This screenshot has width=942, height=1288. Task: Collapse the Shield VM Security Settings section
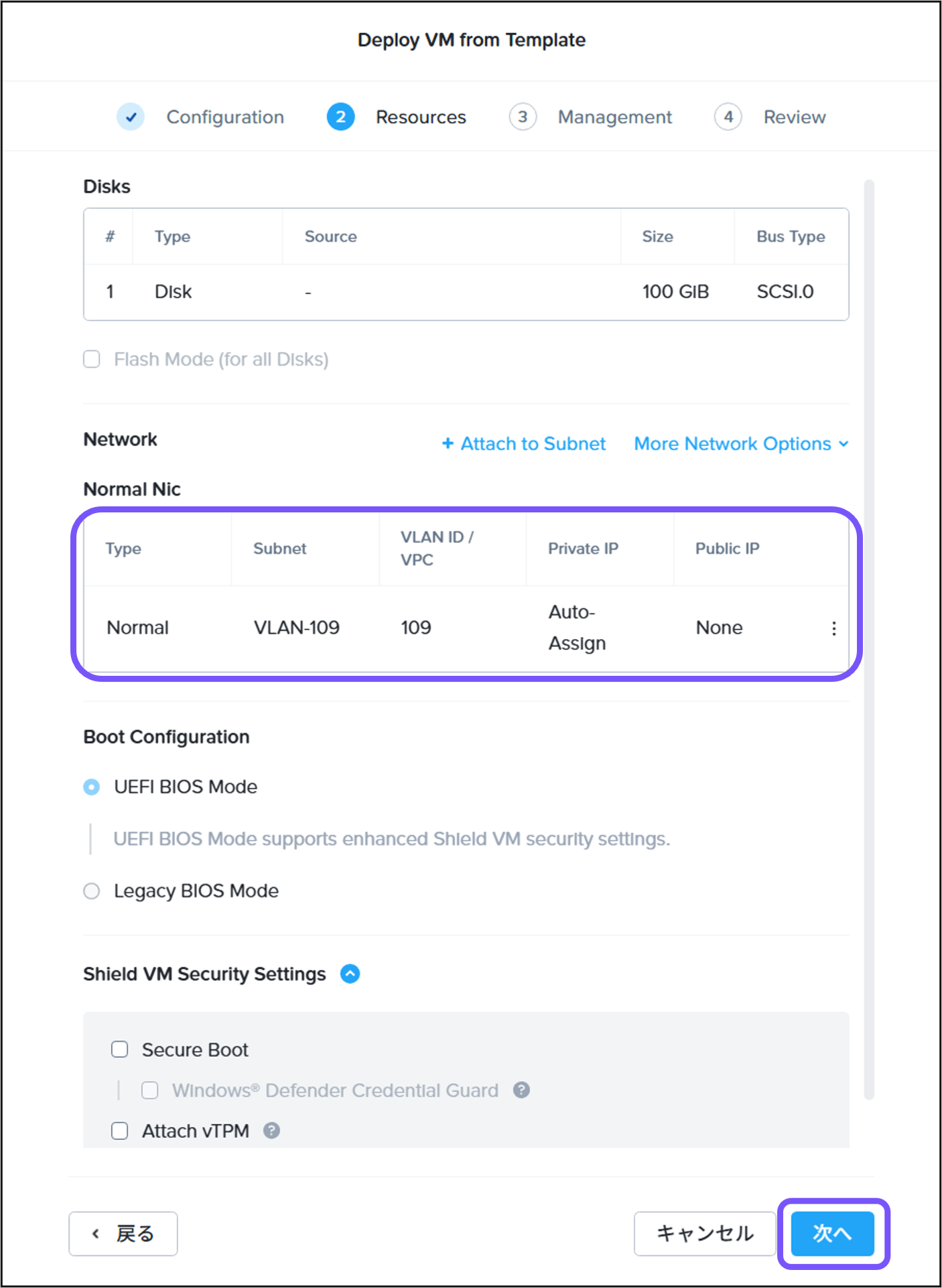[350, 973]
